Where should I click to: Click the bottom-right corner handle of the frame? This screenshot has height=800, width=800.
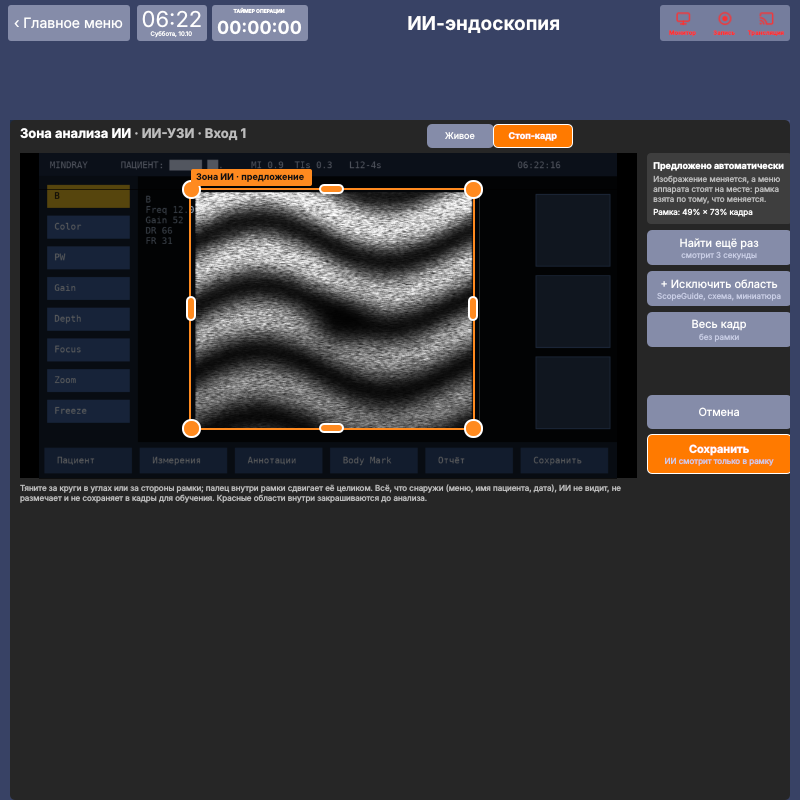click(473, 429)
